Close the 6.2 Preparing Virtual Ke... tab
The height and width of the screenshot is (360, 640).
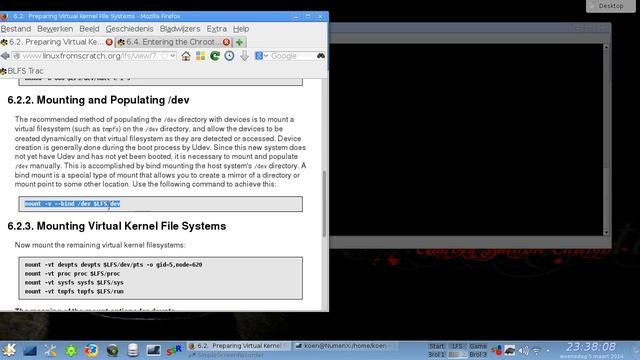[109, 42]
